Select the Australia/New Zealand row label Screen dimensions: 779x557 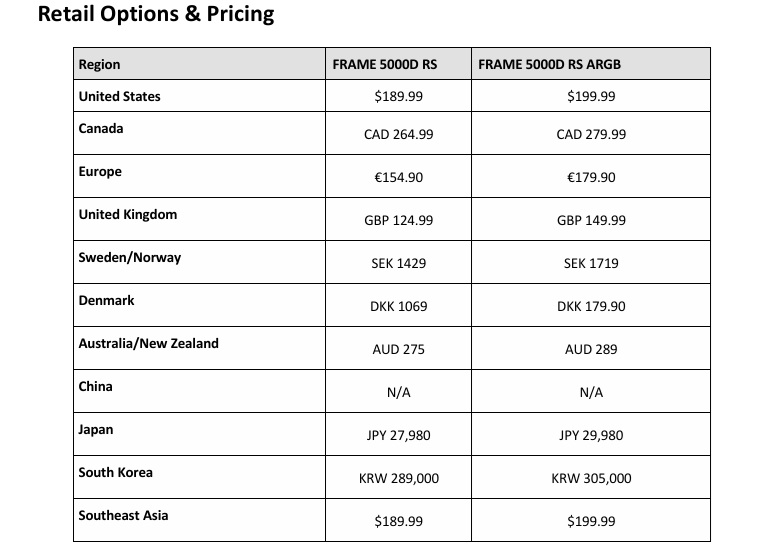pyautogui.click(x=149, y=343)
